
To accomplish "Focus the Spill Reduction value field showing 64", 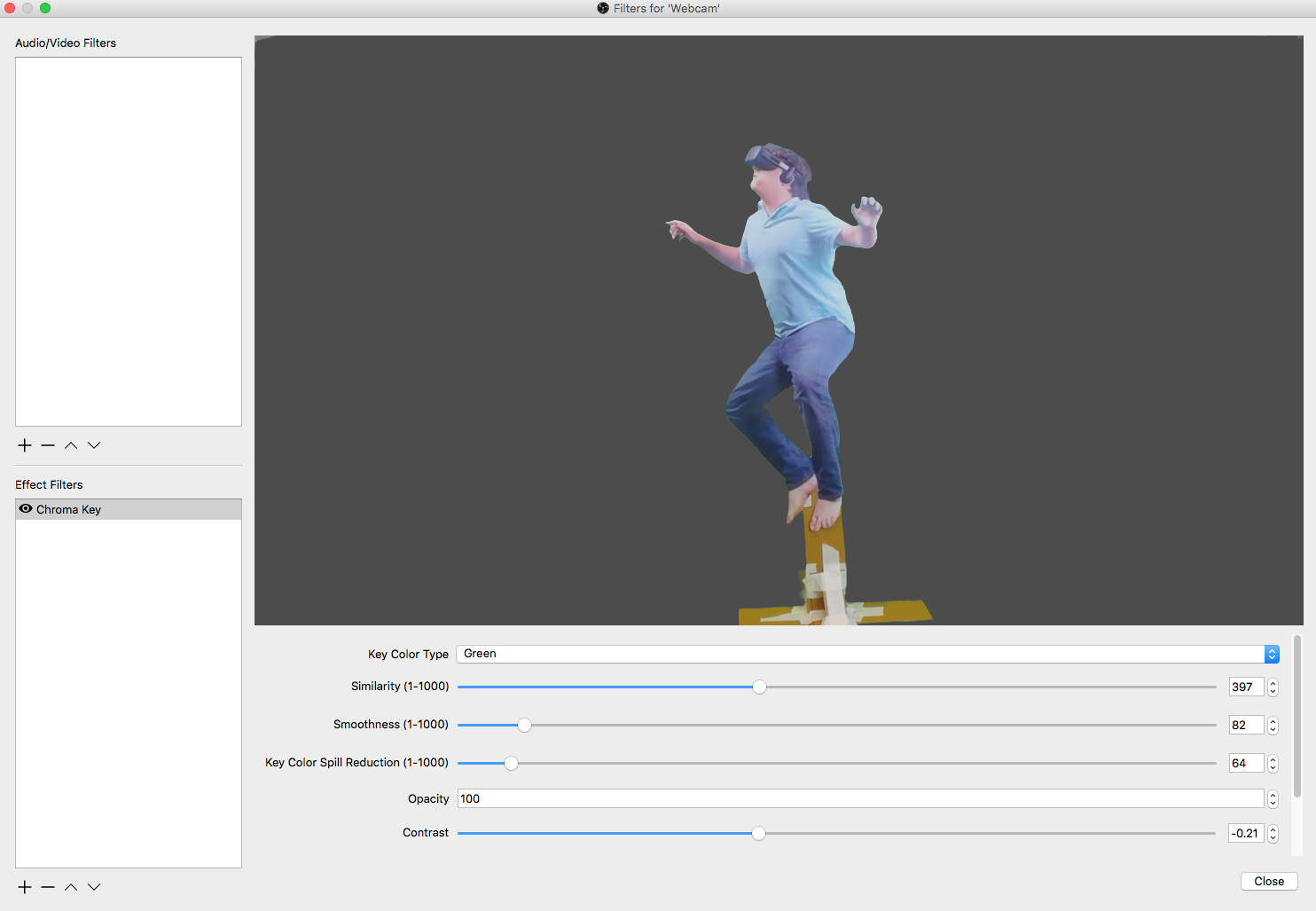I will pyautogui.click(x=1246, y=763).
